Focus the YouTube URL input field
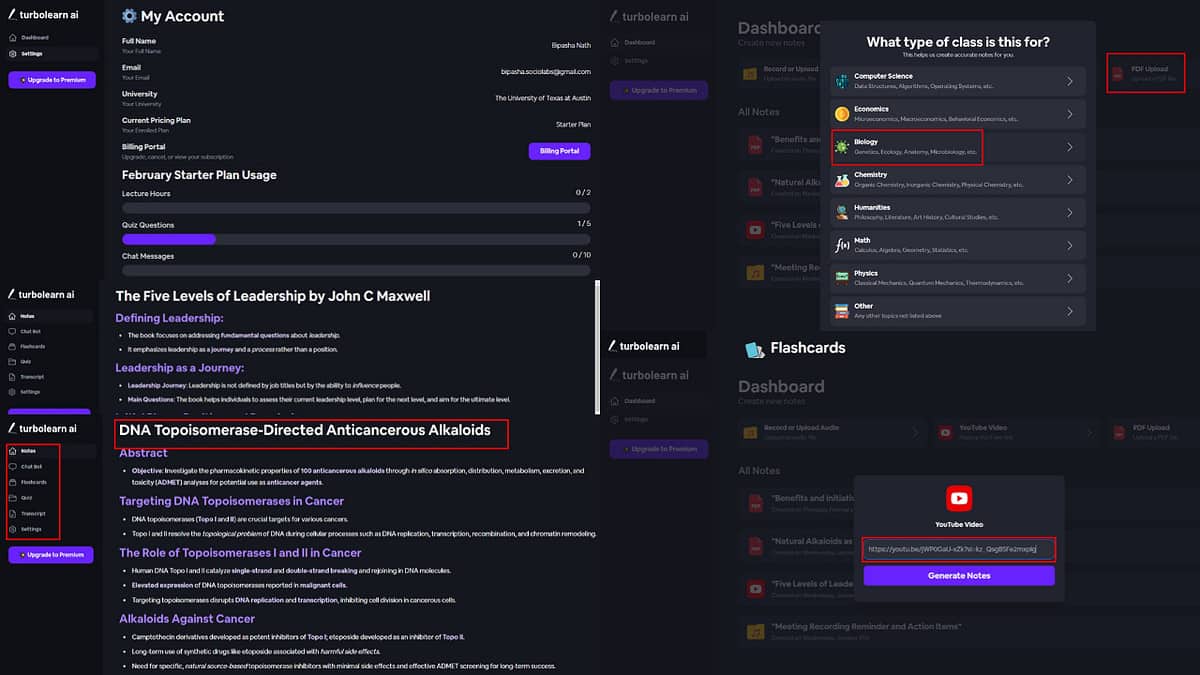This screenshot has height=675, width=1200. click(959, 549)
